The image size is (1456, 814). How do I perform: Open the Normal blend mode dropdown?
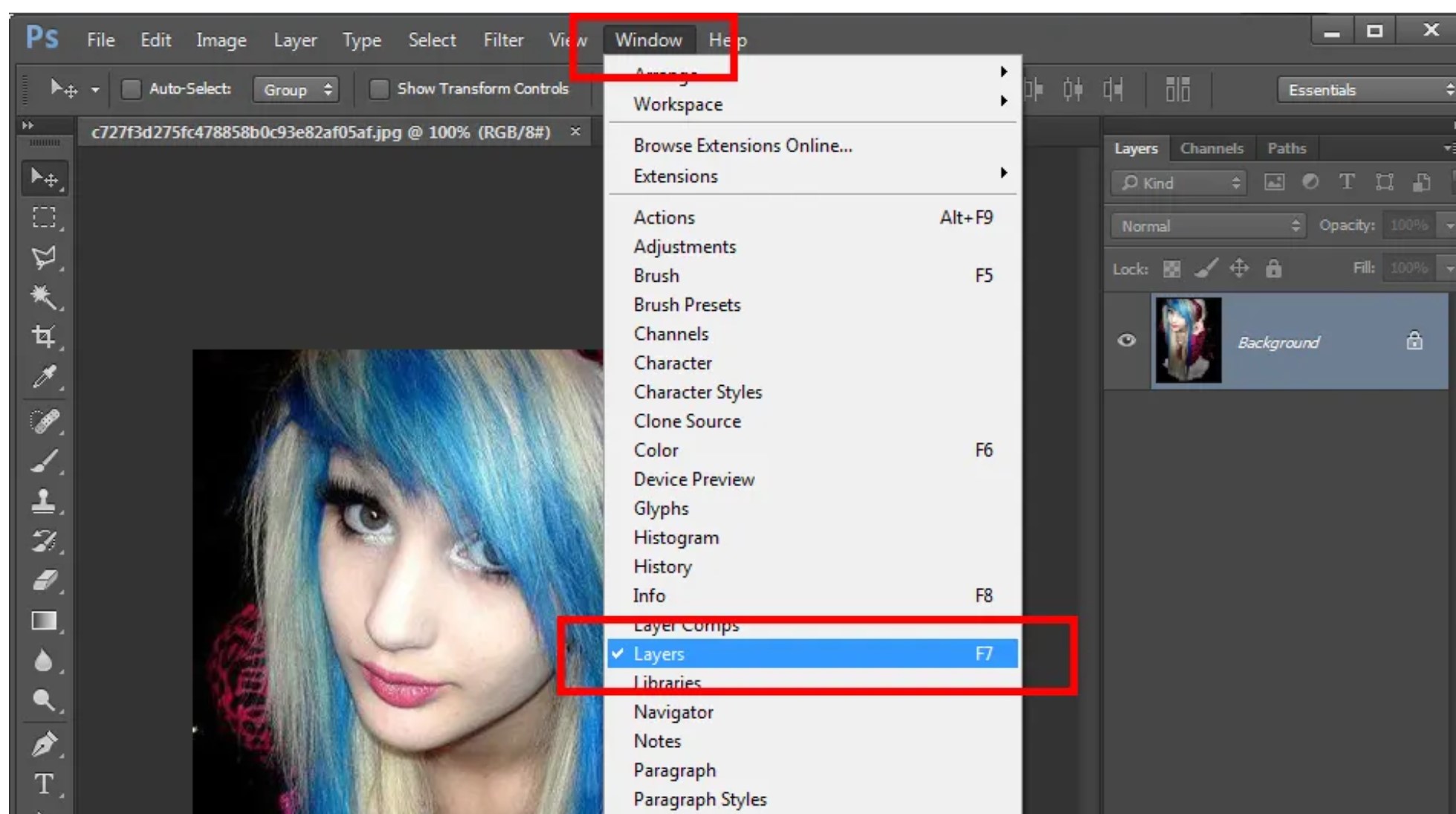[1209, 226]
